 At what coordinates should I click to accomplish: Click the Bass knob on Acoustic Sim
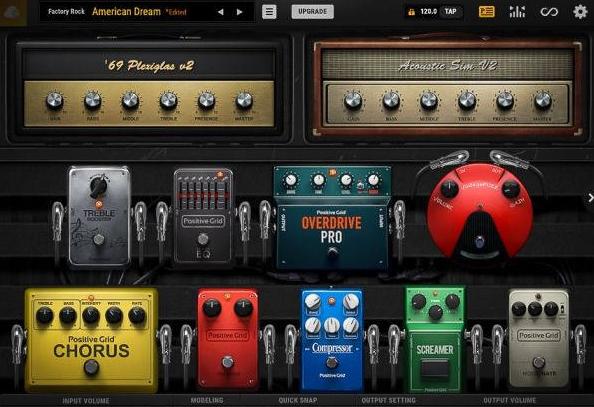[x=391, y=101]
